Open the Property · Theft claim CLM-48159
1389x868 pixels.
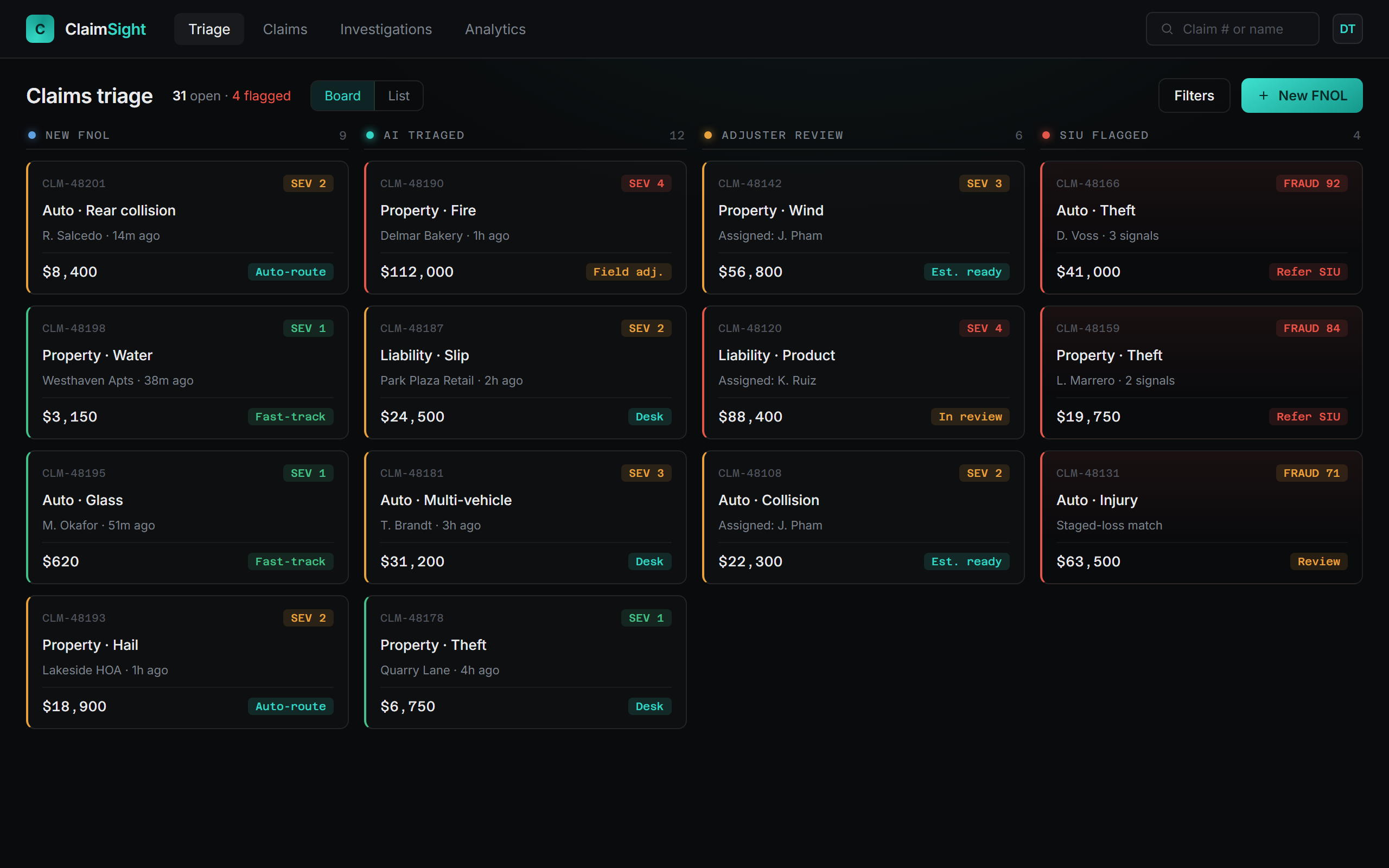point(1201,373)
